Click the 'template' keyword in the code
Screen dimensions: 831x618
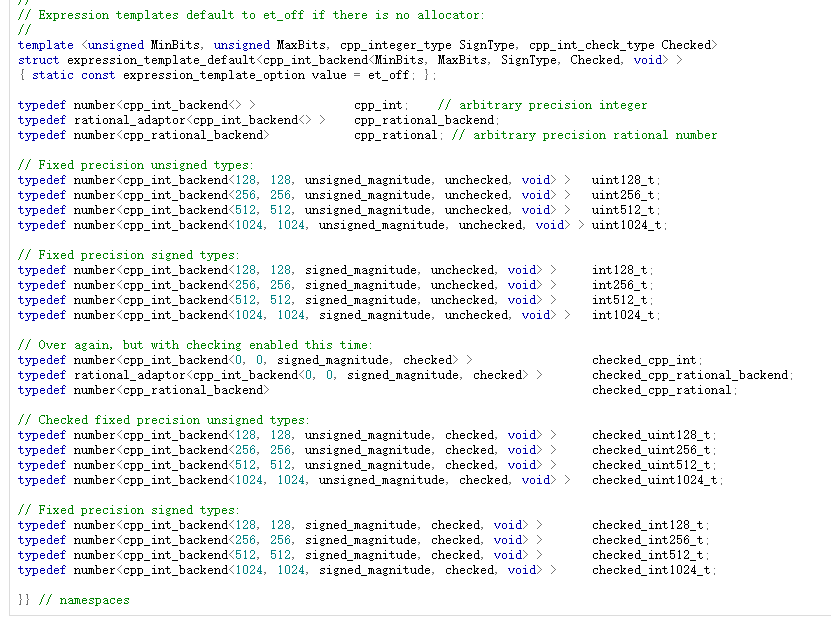(x=45, y=45)
